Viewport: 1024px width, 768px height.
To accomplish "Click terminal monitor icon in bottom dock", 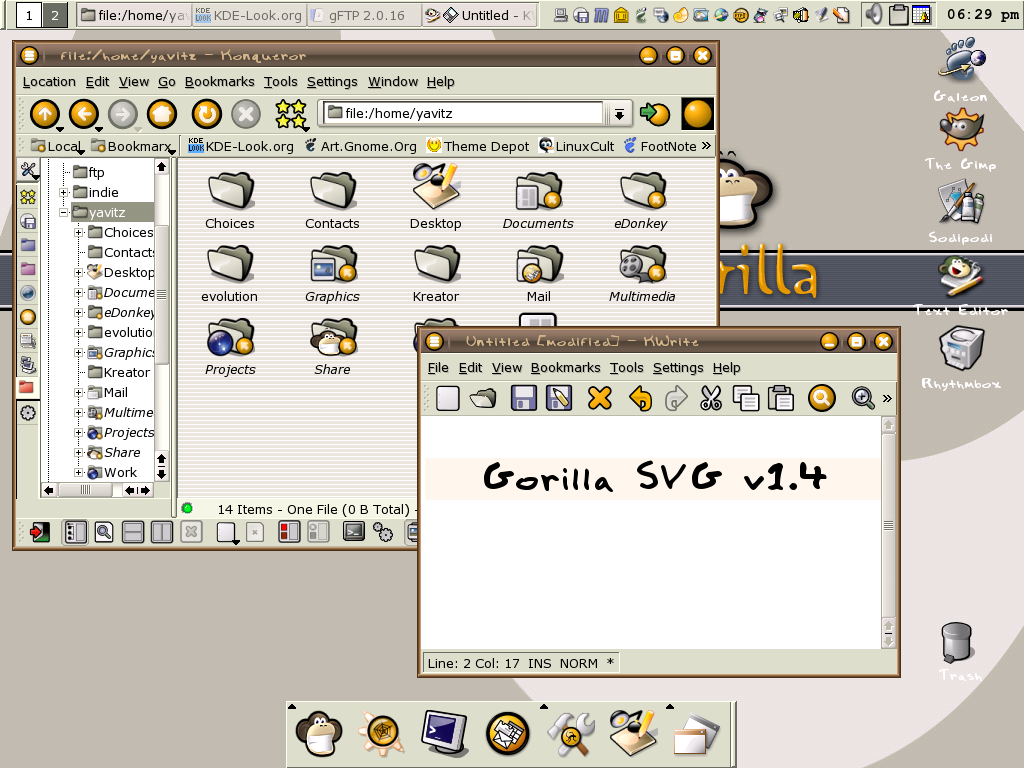I will point(445,733).
